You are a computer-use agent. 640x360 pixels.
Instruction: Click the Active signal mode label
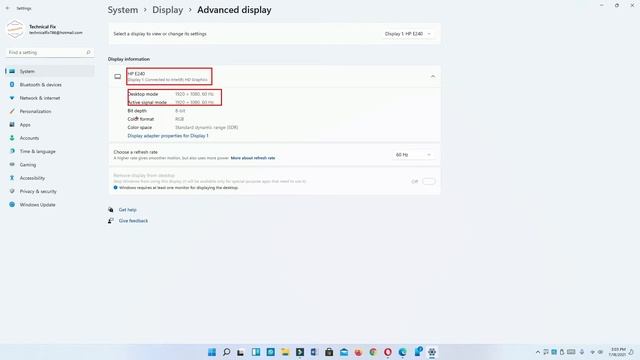(x=147, y=102)
